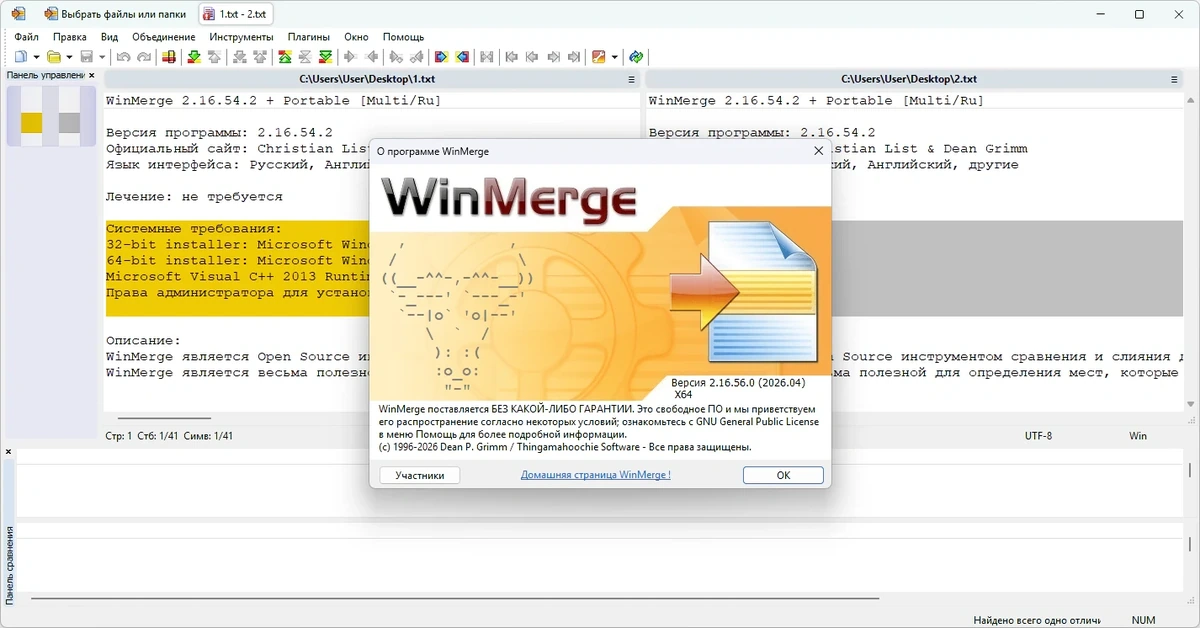Go to first difference icon
This screenshot has width=1200, height=628.
tap(284, 57)
